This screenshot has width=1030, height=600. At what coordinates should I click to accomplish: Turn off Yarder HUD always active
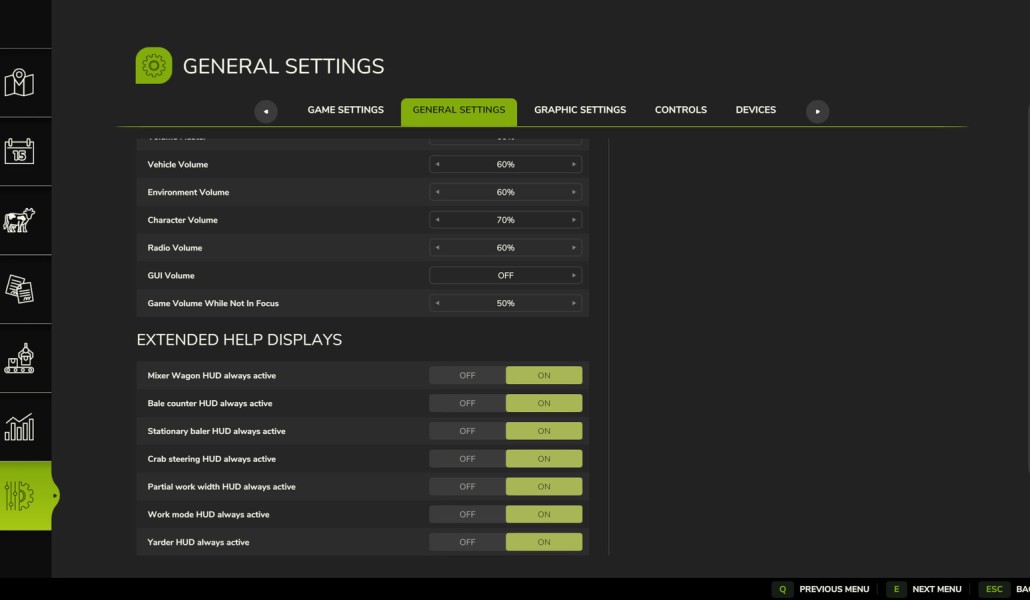pyautogui.click(x=467, y=542)
